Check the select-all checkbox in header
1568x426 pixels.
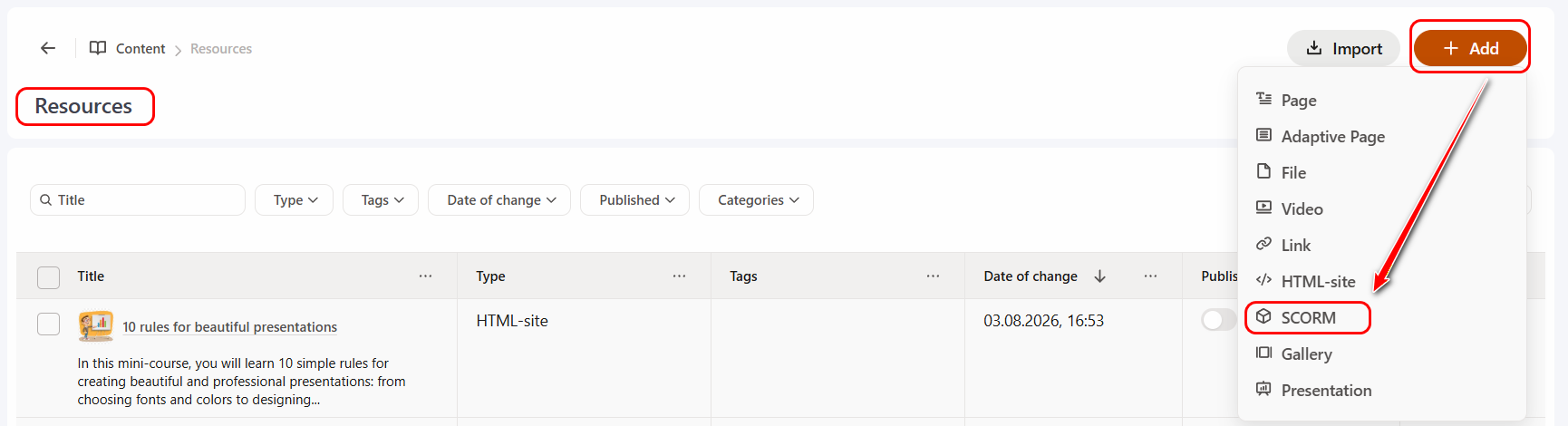click(x=48, y=276)
